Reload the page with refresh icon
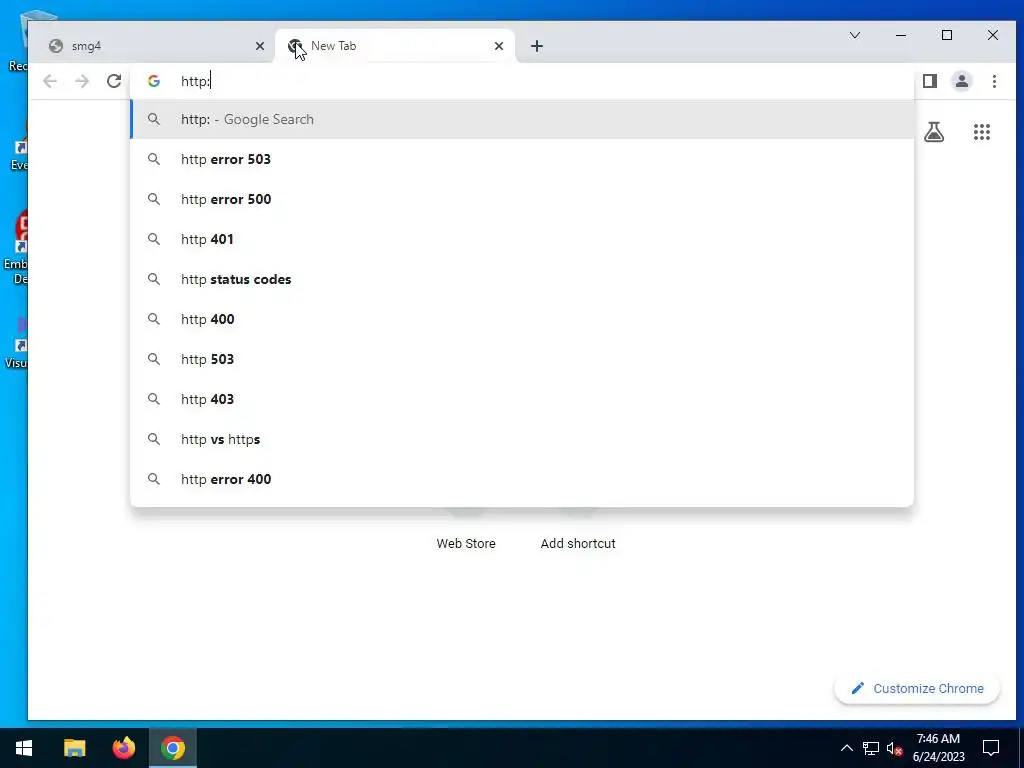The image size is (1024, 768). [114, 81]
